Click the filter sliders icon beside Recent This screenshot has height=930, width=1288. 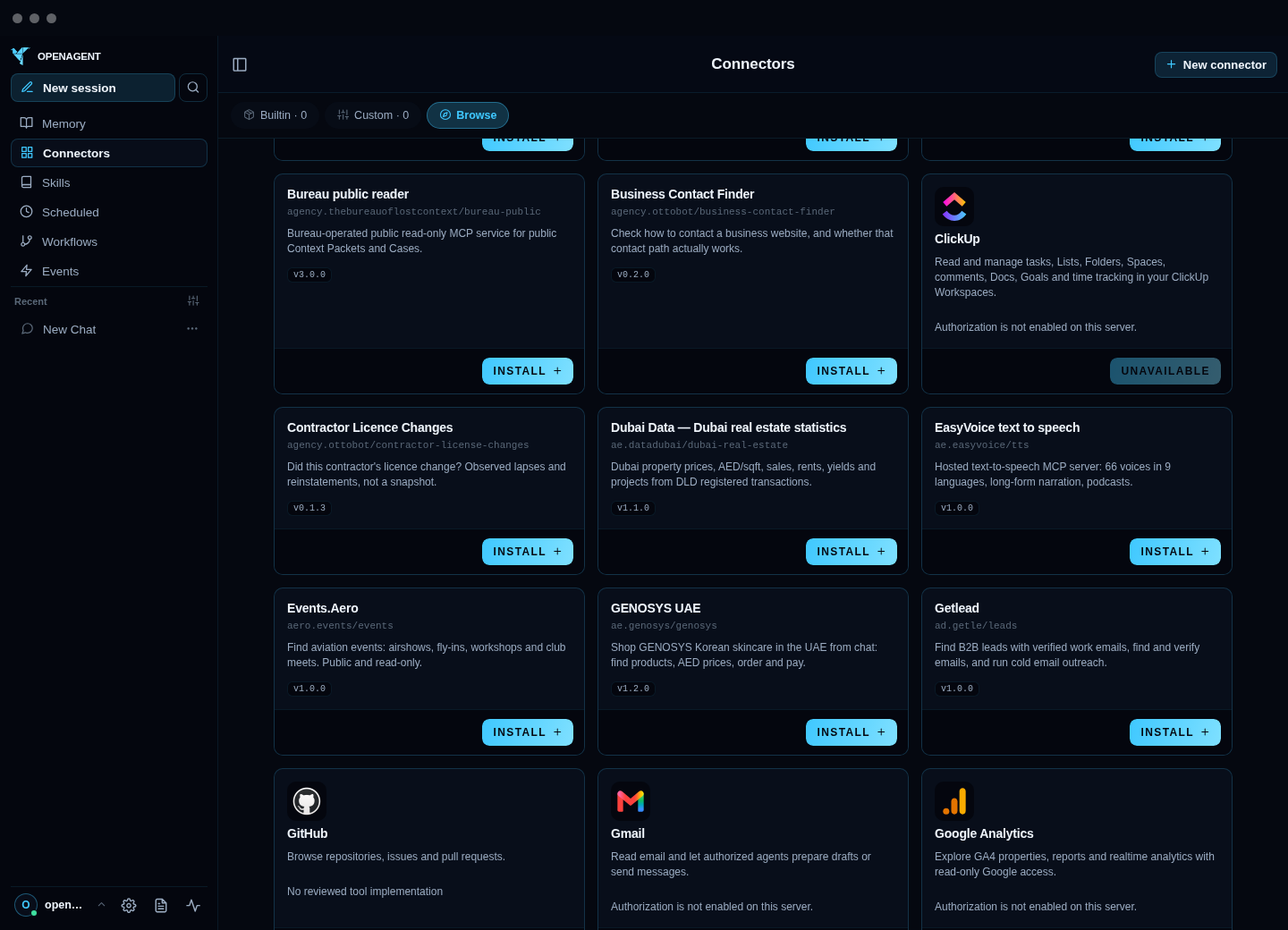coord(193,301)
